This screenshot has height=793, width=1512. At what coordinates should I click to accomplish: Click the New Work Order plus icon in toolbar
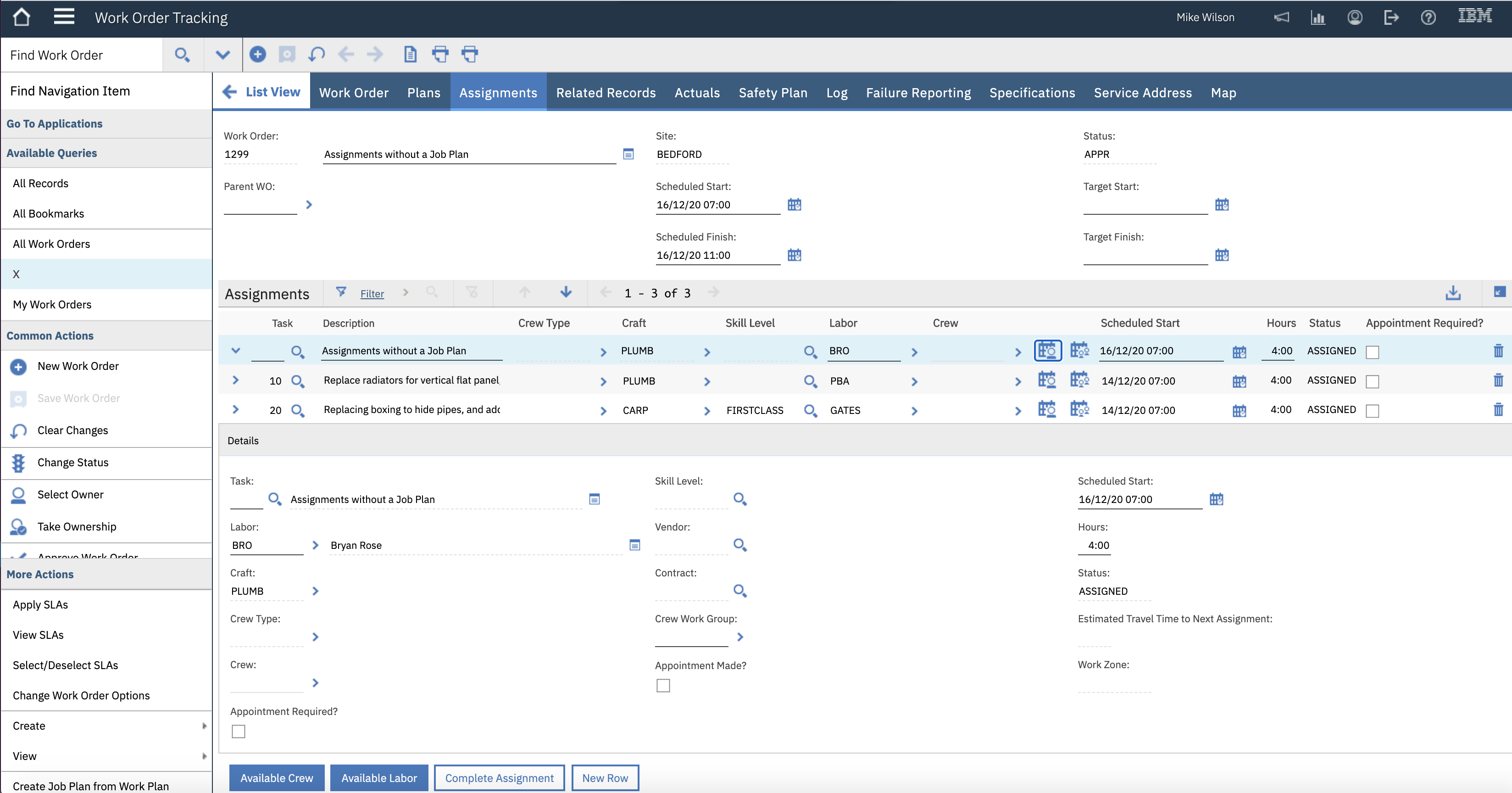click(x=257, y=55)
